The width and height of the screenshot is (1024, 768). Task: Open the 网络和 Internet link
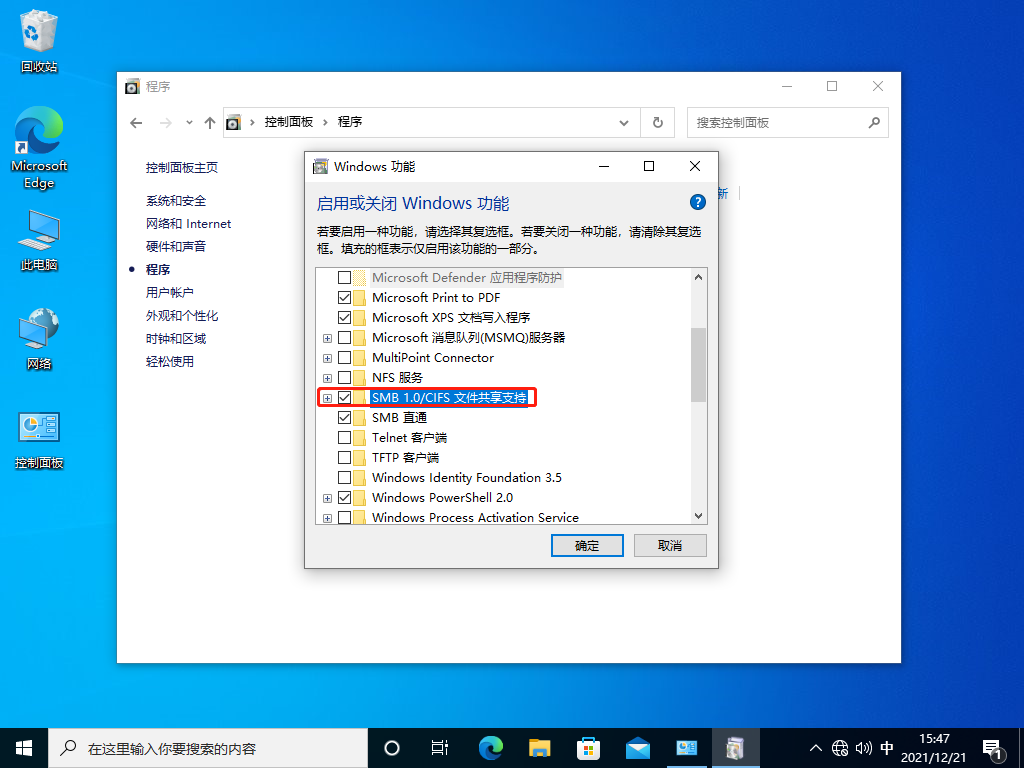[x=188, y=223]
